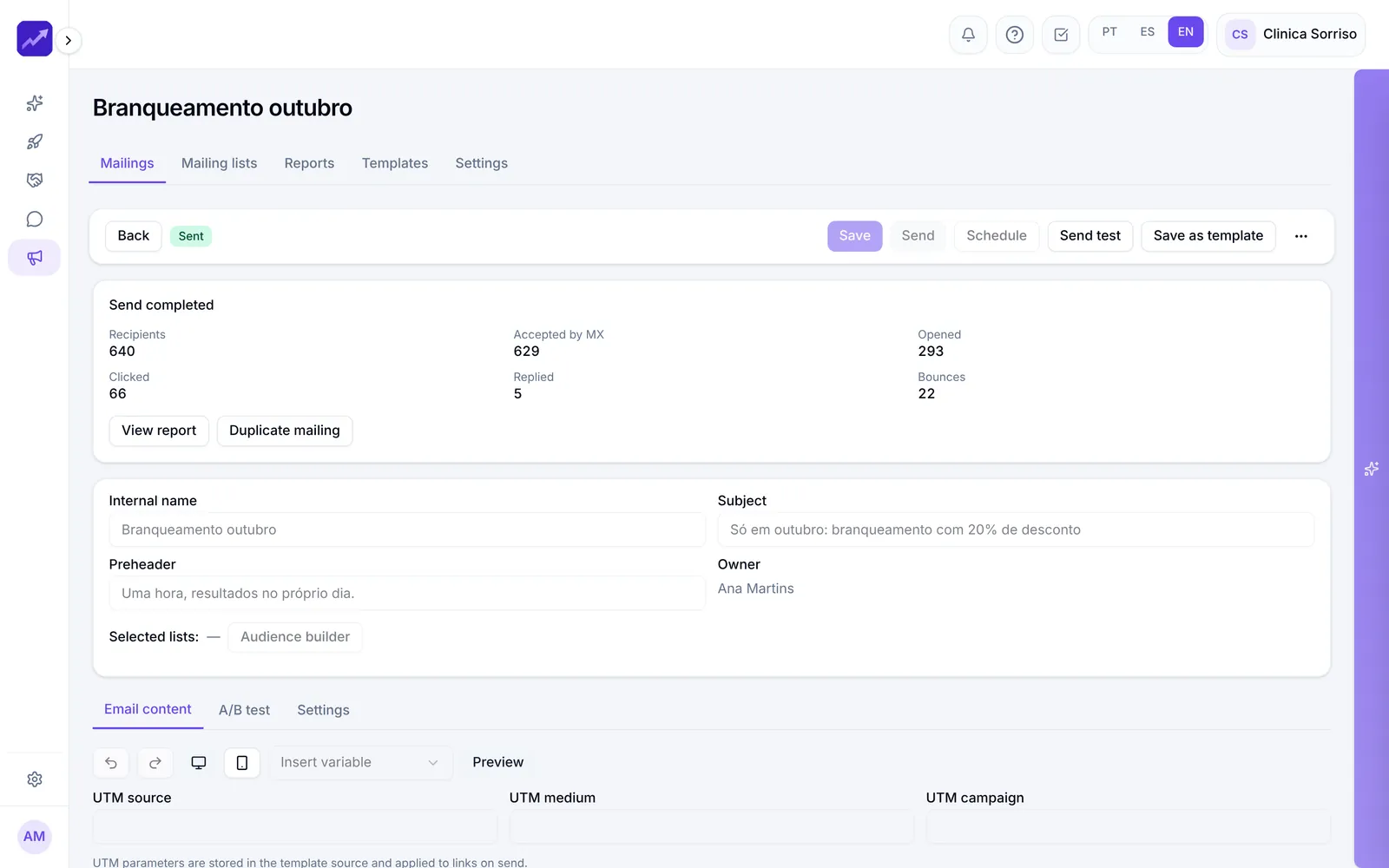Screen dimensions: 1389x868
Task: Open the tasks checkbox icon in header
Action: coord(1061,35)
